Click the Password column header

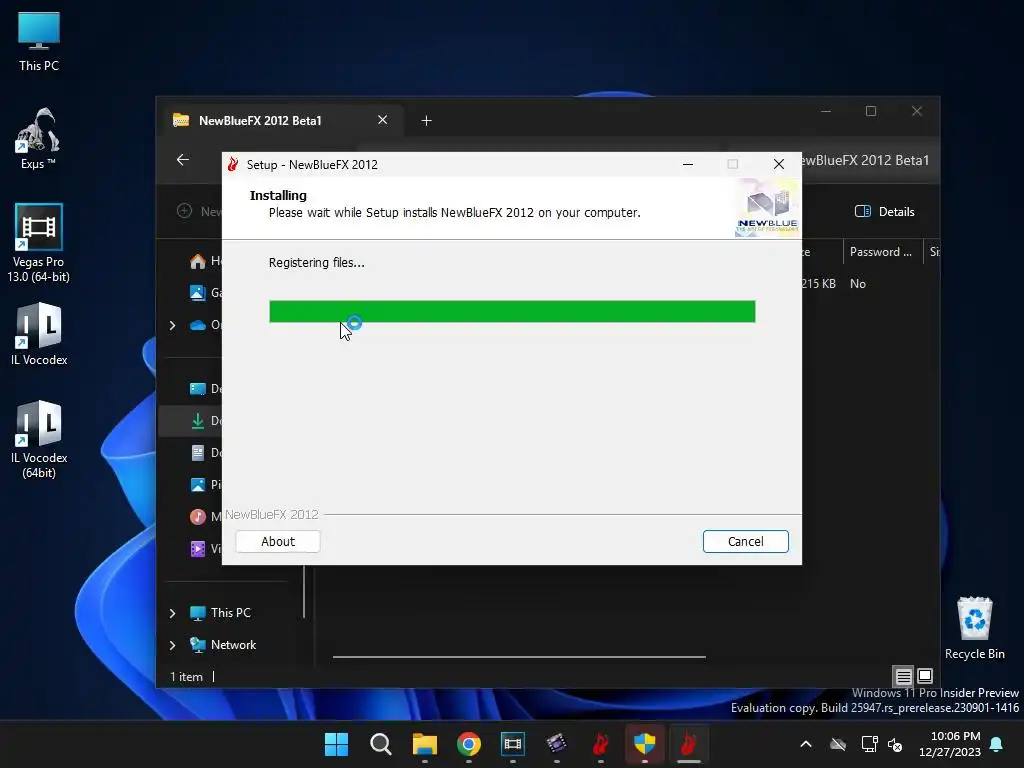click(880, 251)
